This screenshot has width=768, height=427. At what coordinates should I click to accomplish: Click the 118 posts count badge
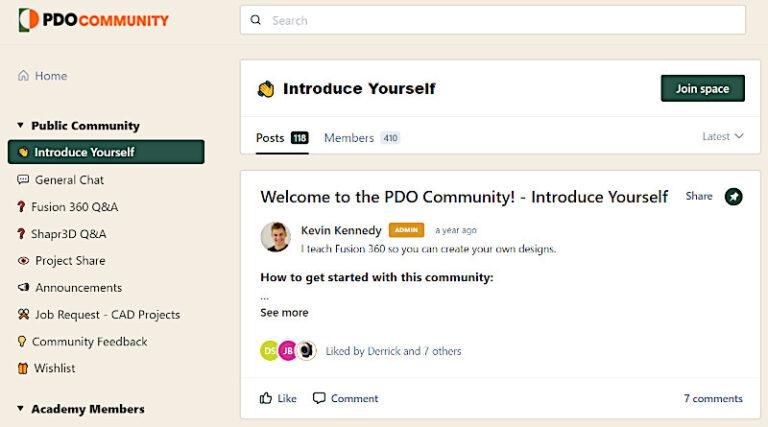[300, 138]
